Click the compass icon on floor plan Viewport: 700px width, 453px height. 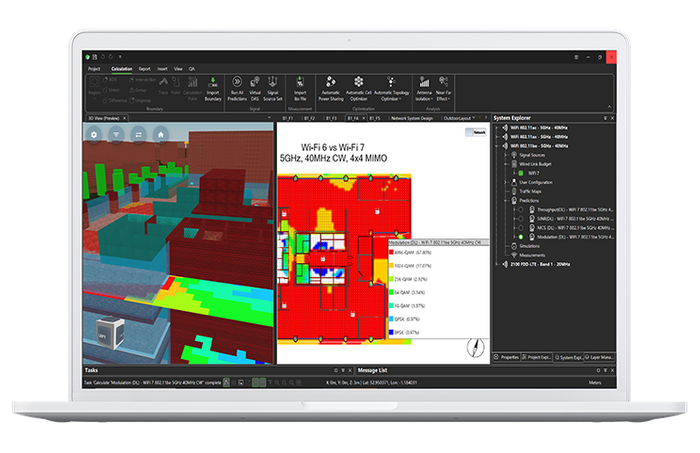(475, 347)
